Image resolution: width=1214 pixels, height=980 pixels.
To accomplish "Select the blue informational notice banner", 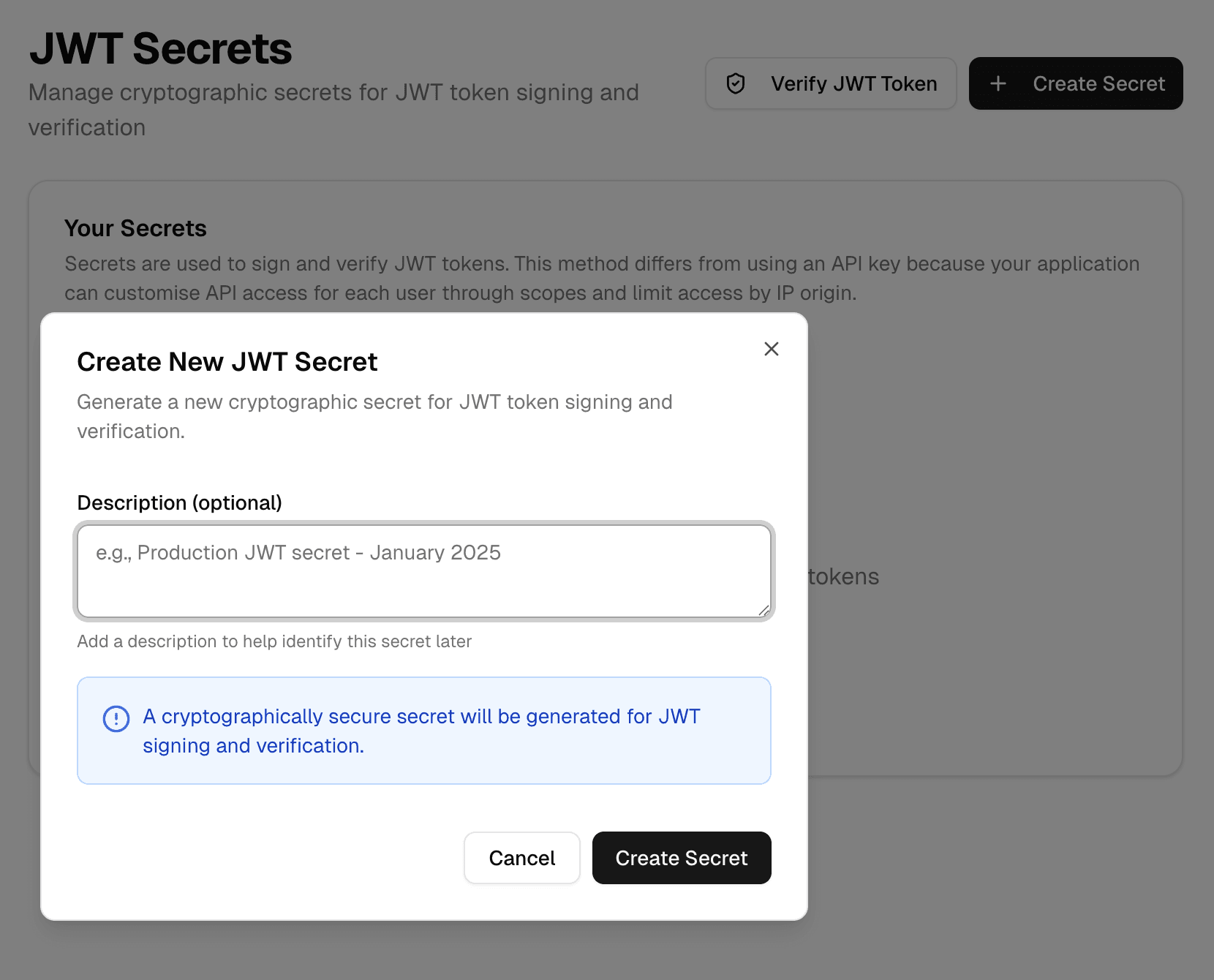I will click(x=424, y=731).
